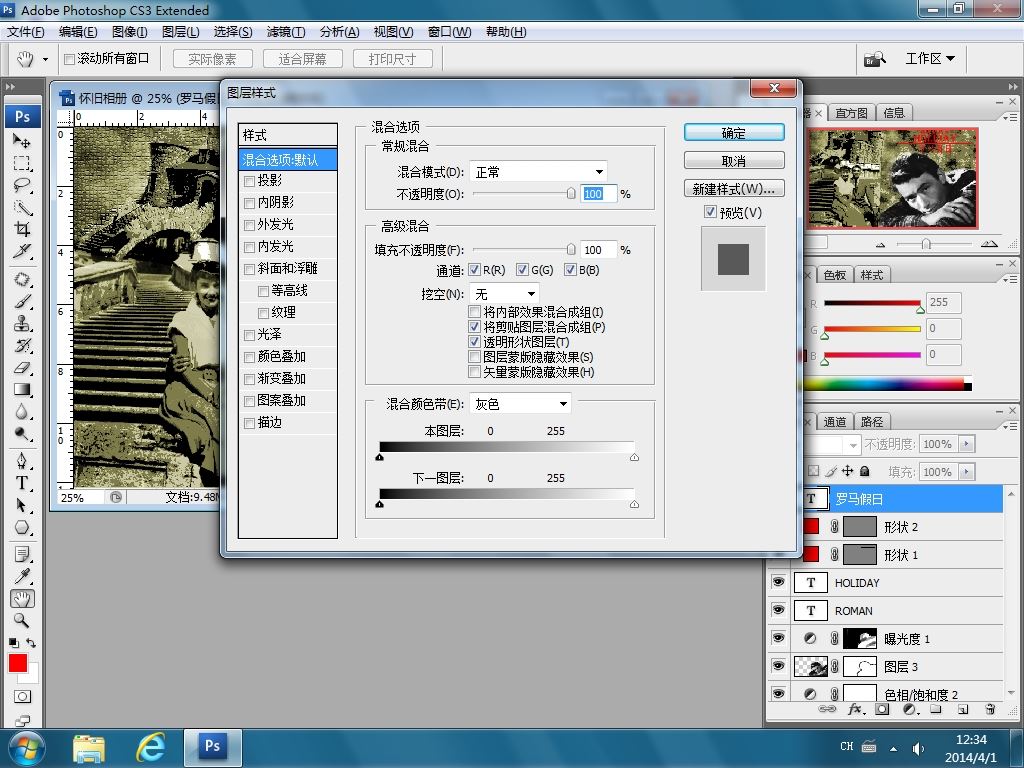1024x768 pixels.
Task: Switch to the 直方图 tab
Action: (x=851, y=113)
